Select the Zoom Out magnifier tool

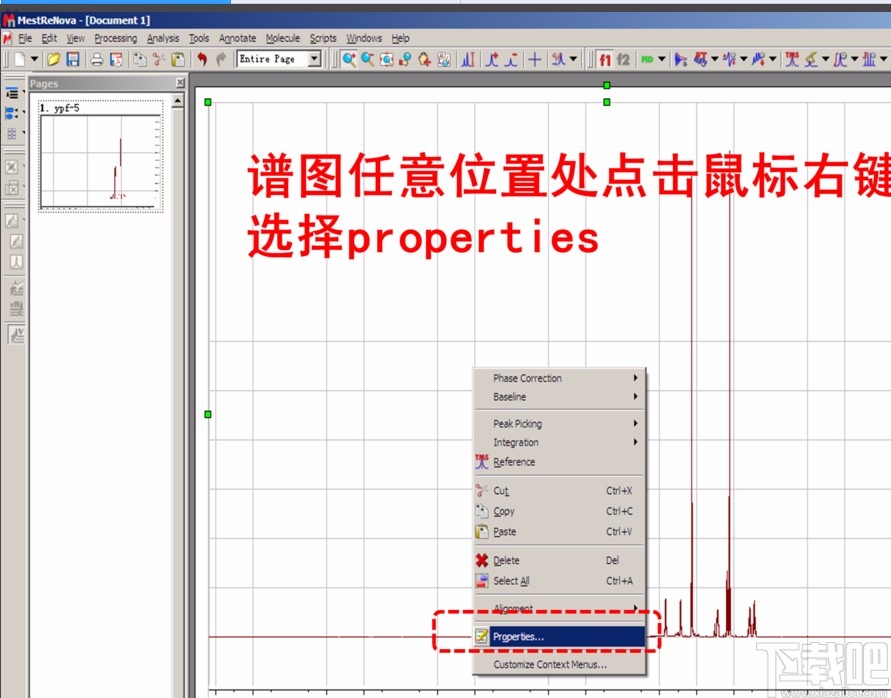tap(368, 59)
